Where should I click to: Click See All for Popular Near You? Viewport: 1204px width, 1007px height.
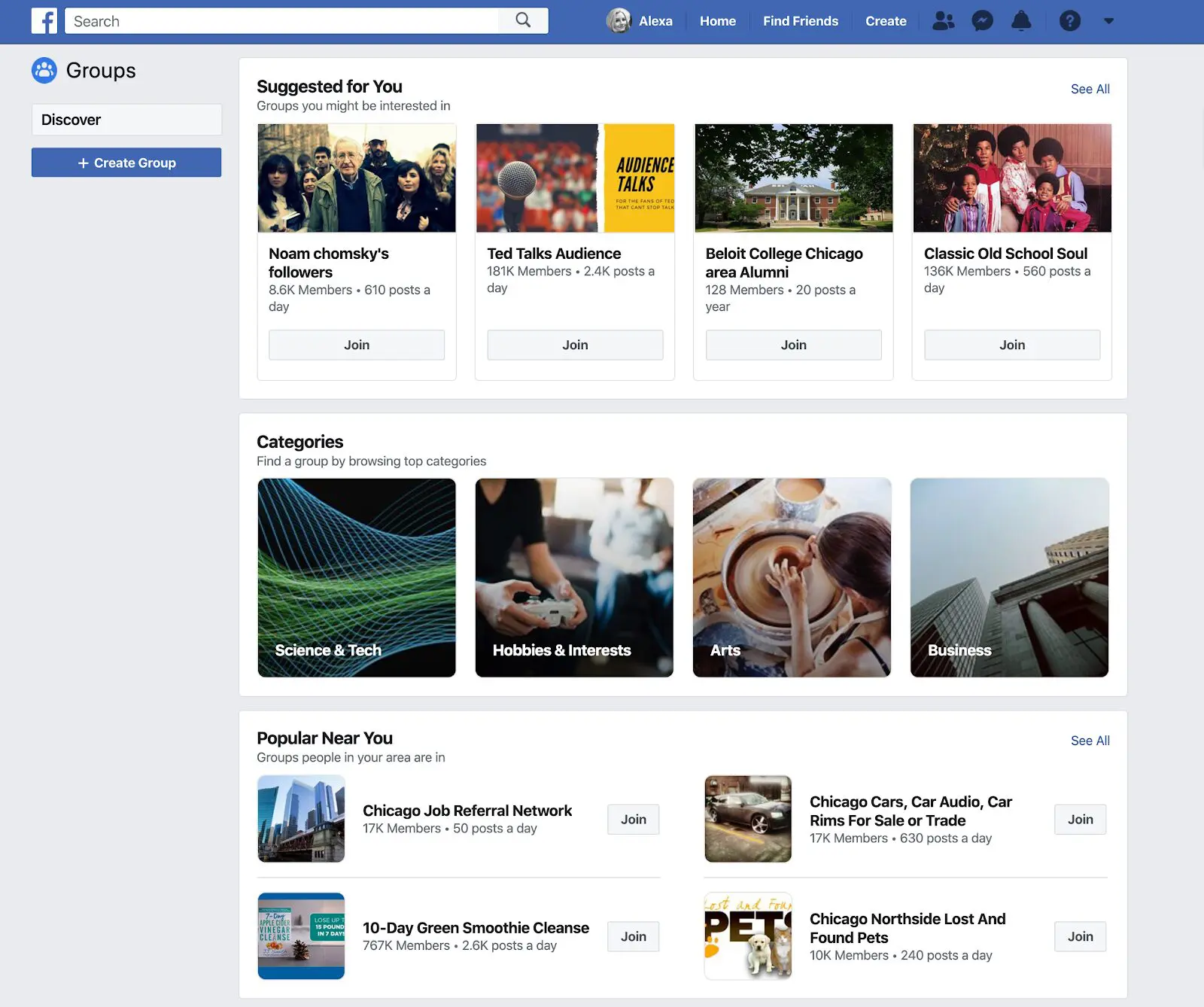(1090, 741)
